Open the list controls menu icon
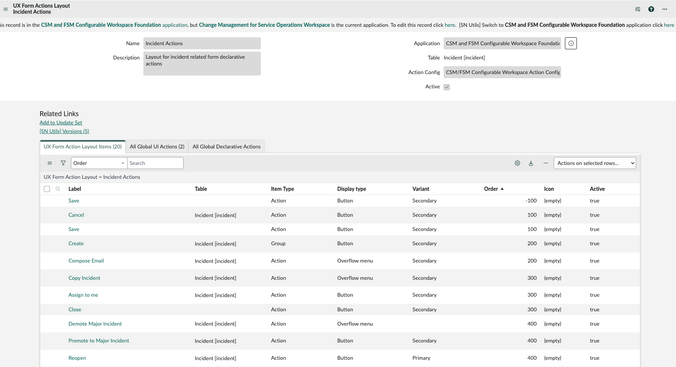Screen dimensions: 676x367 (x=50, y=163)
